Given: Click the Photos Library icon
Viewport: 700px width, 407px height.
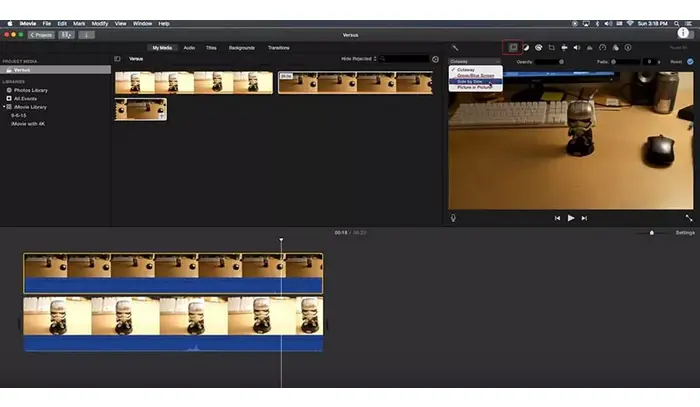Looking at the screenshot, I should pyautogui.click(x=9, y=90).
